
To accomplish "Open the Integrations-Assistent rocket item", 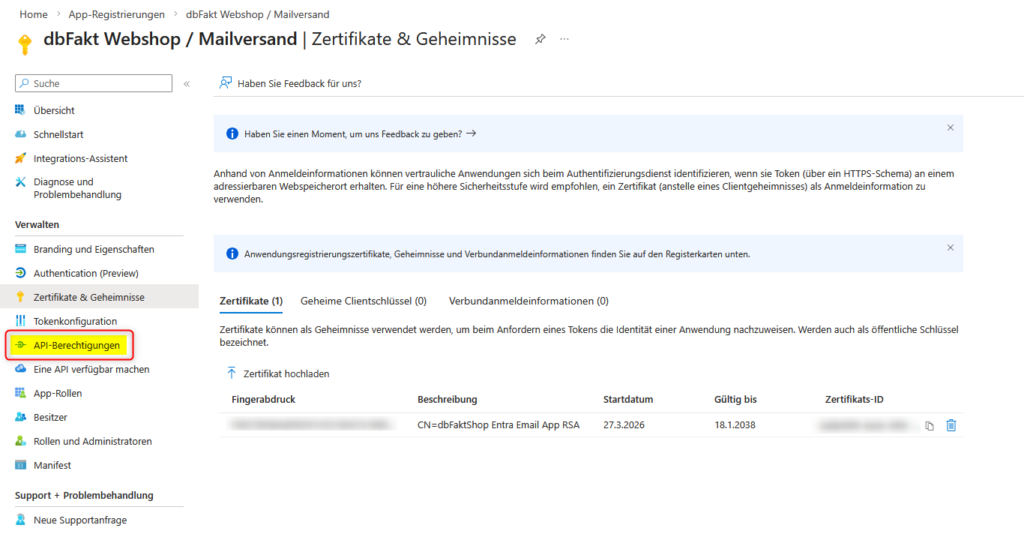I will 80,158.
